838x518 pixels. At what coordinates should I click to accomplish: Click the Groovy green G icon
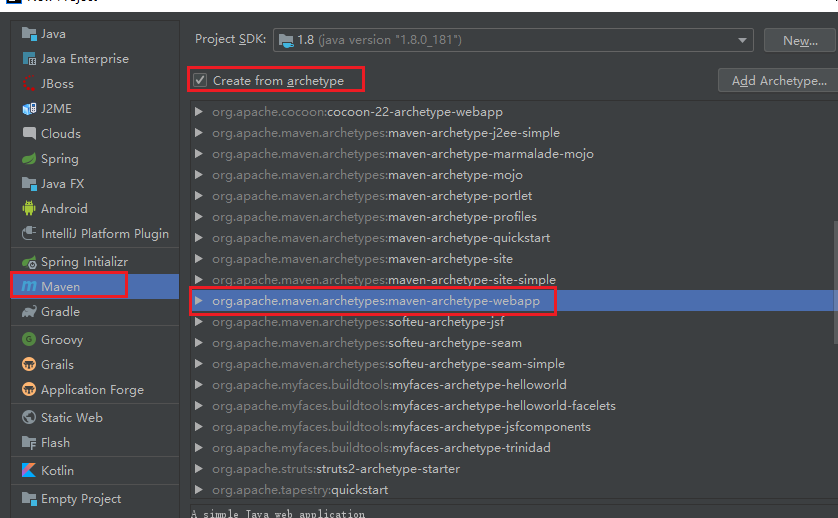29,339
